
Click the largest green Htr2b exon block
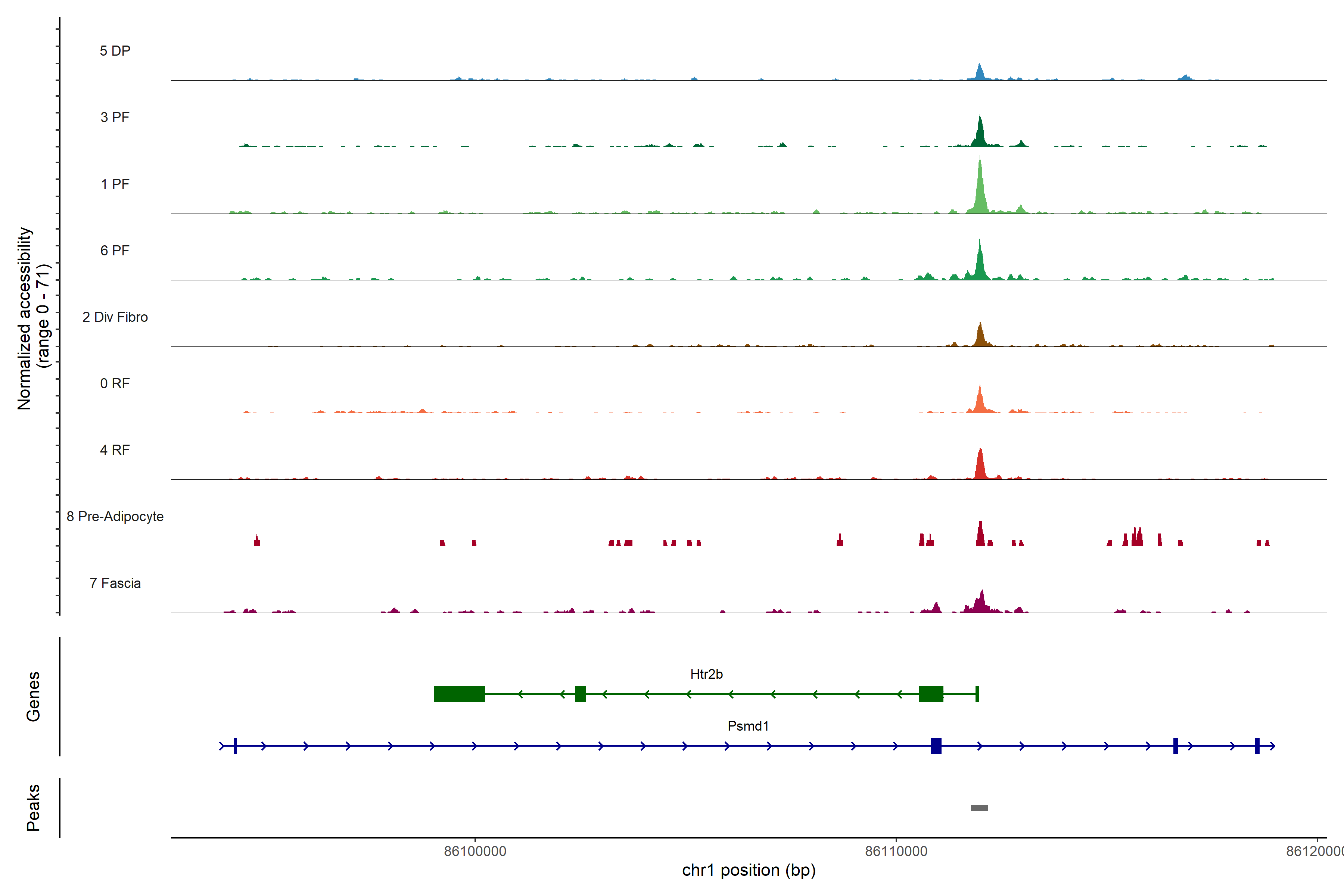pyautogui.click(x=460, y=694)
